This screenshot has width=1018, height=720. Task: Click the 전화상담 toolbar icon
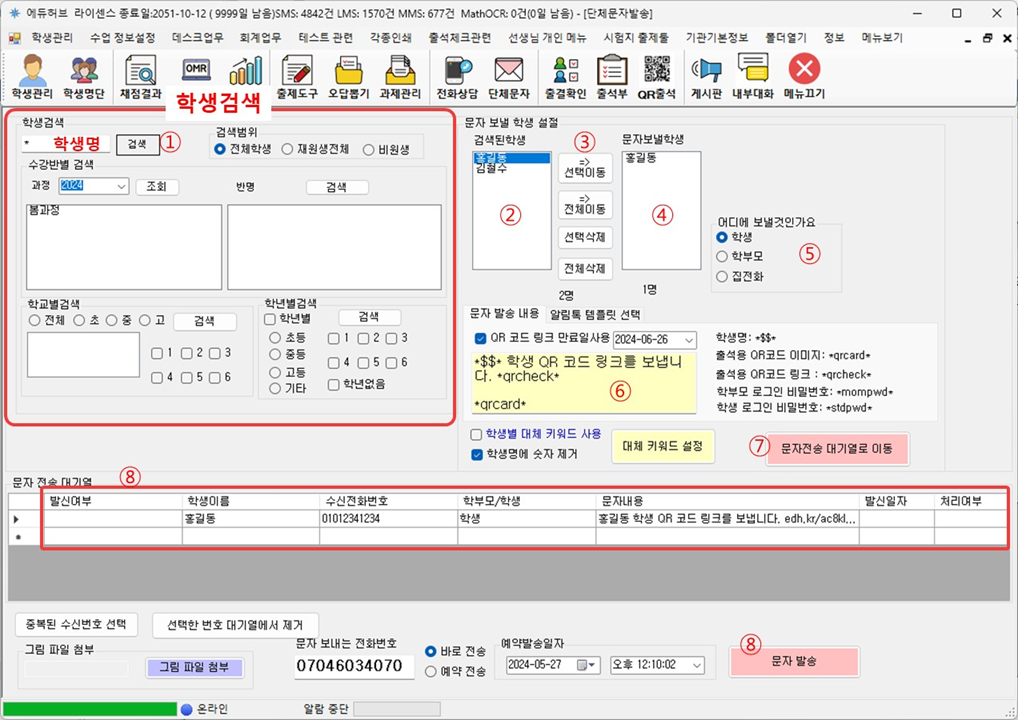457,78
